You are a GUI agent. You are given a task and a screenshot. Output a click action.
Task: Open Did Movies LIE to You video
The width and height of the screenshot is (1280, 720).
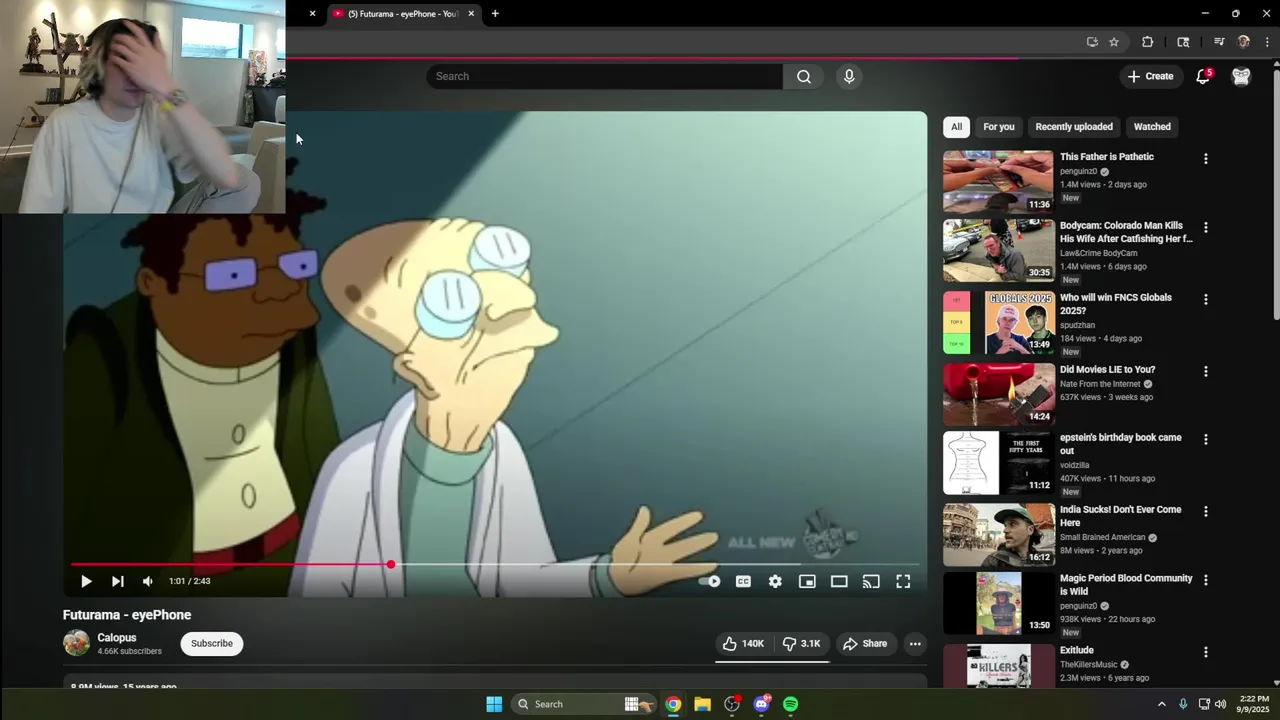coord(1107,369)
